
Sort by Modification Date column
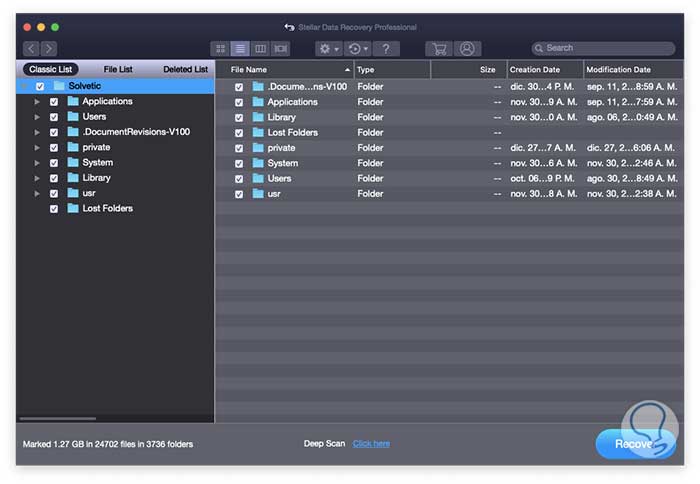coord(633,70)
